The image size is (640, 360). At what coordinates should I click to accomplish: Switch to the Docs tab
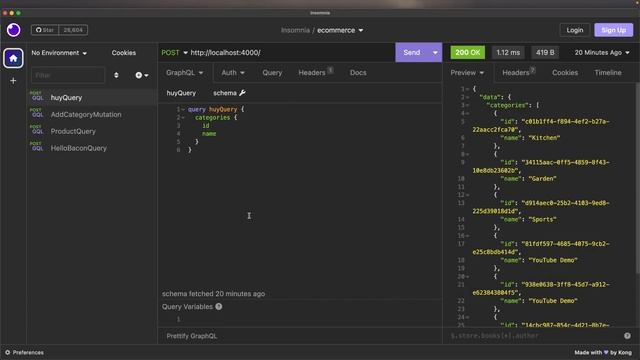(x=358, y=73)
